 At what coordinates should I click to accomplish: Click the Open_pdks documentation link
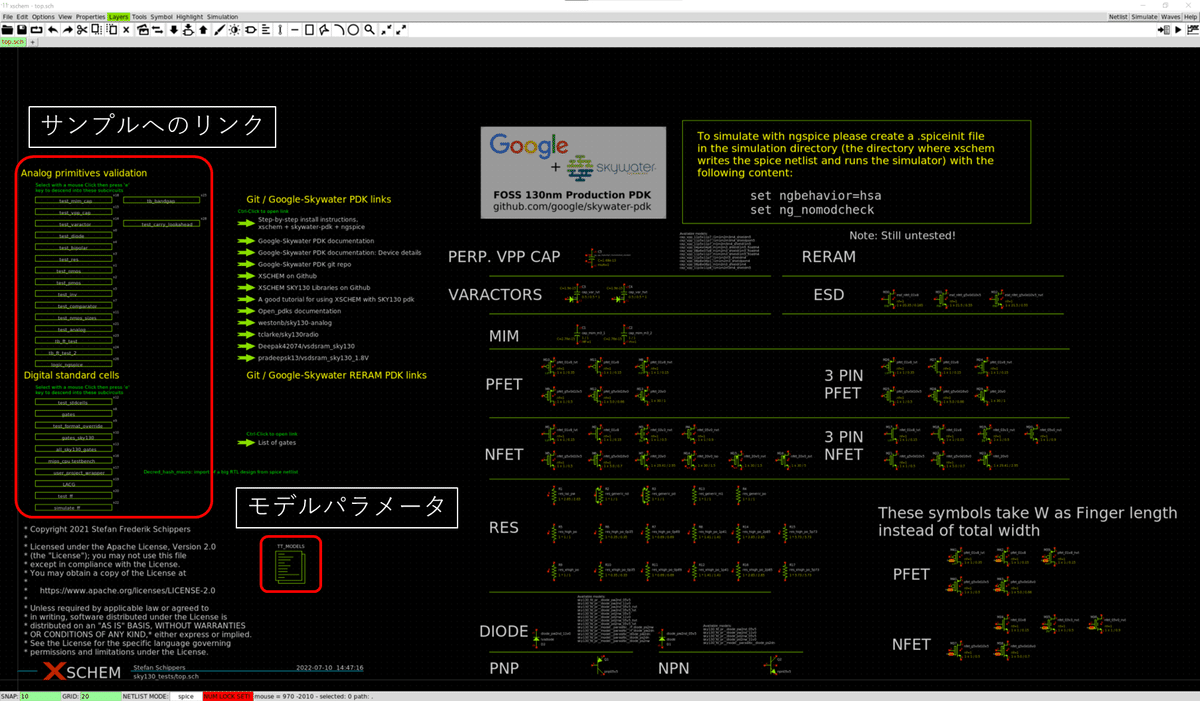[299, 310]
